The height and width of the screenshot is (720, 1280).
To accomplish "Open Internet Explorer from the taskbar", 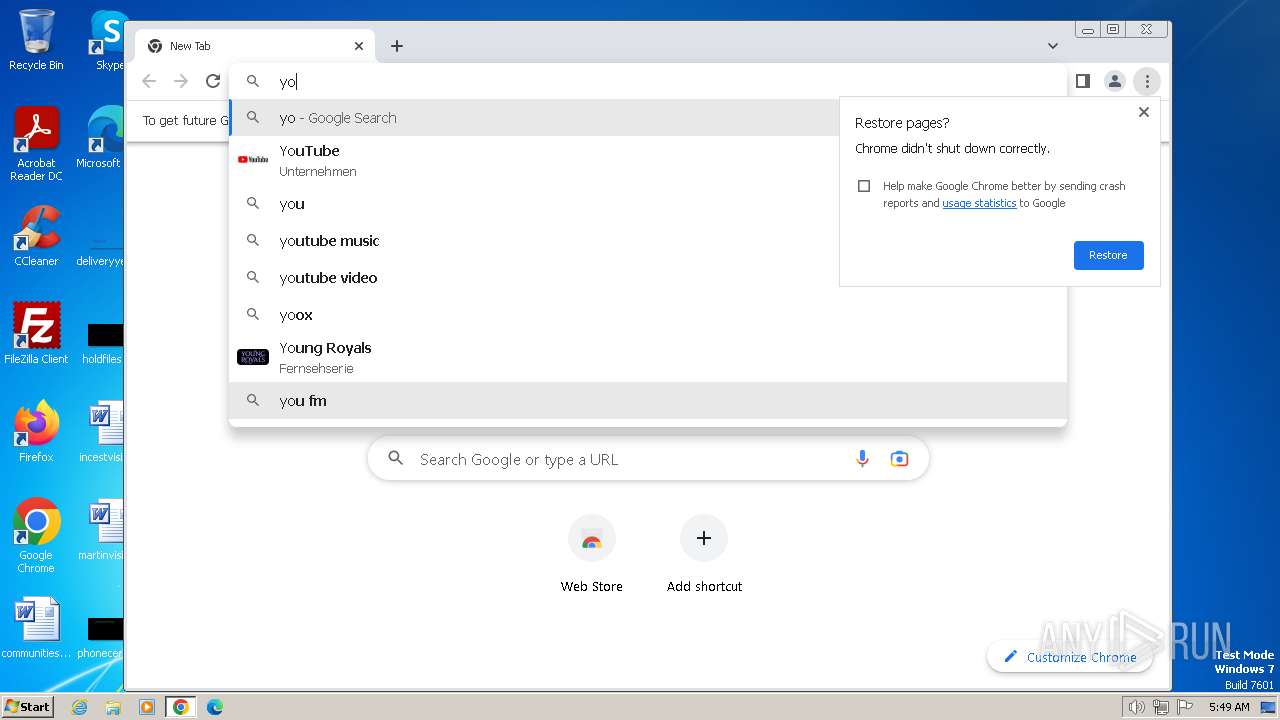I will point(79,707).
